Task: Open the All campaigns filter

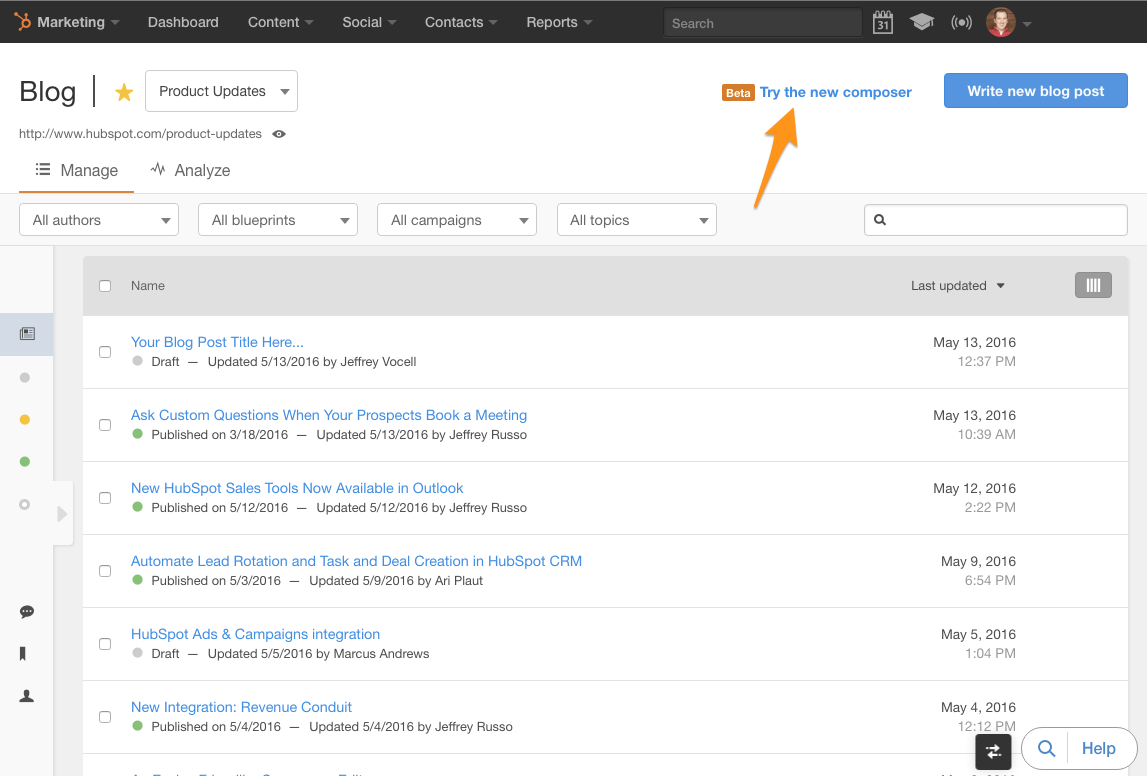Action: coord(457,220)
